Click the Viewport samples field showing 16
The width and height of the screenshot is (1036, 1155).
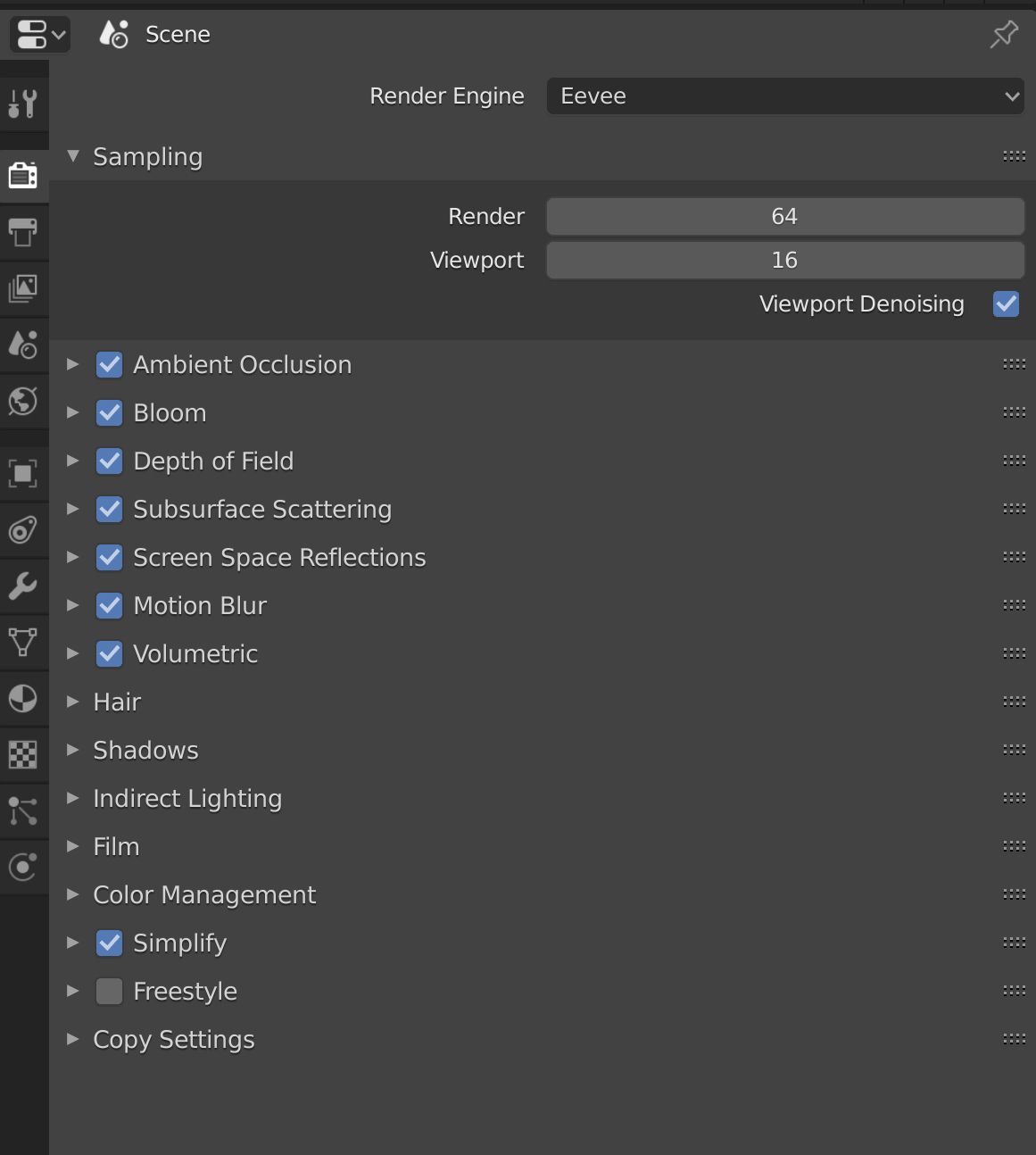click(x=785, y=260)
